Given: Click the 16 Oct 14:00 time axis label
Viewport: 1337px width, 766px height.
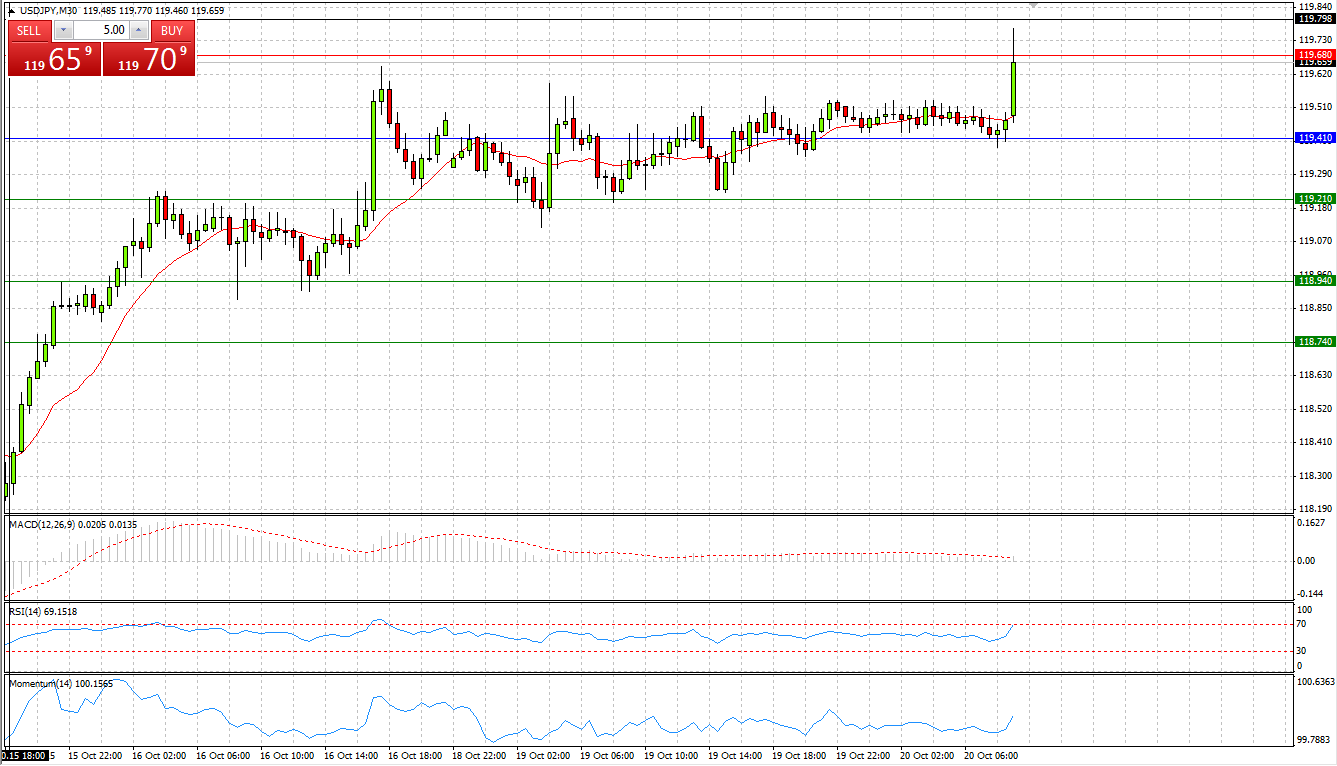Looking at the screenshot, I should (x=351, y=756).
